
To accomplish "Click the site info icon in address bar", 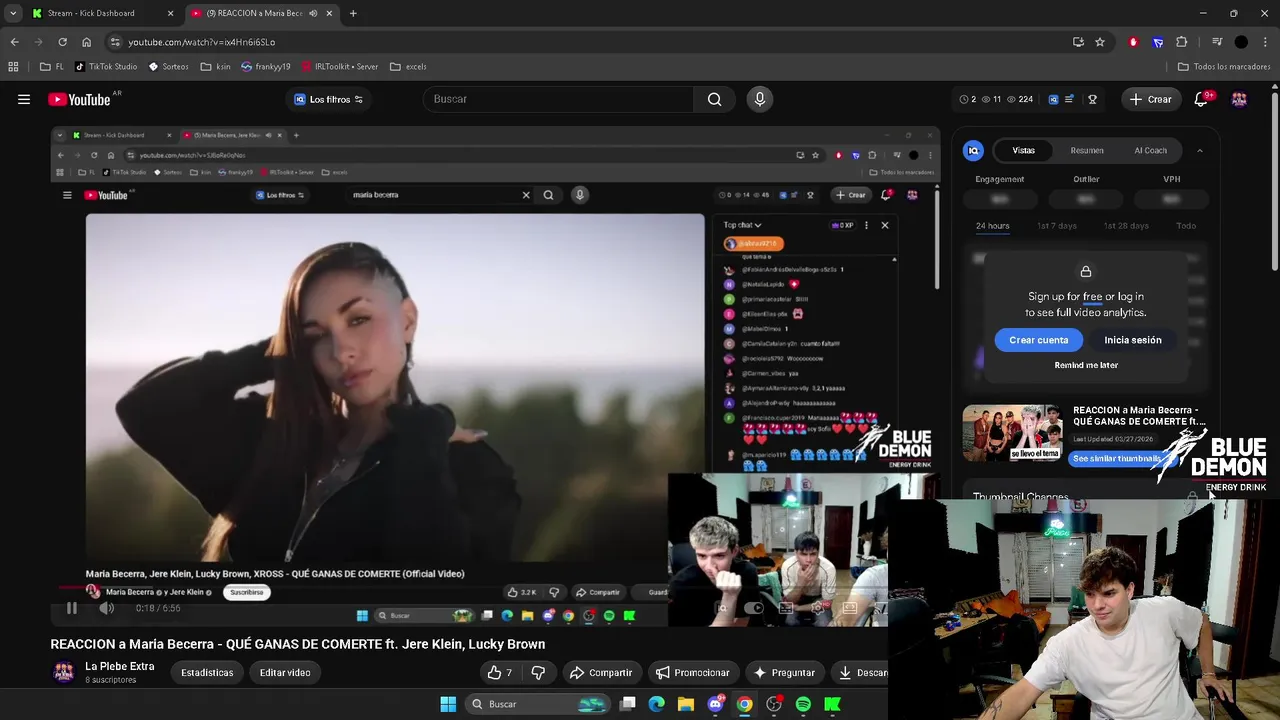I will pos(115,42).
